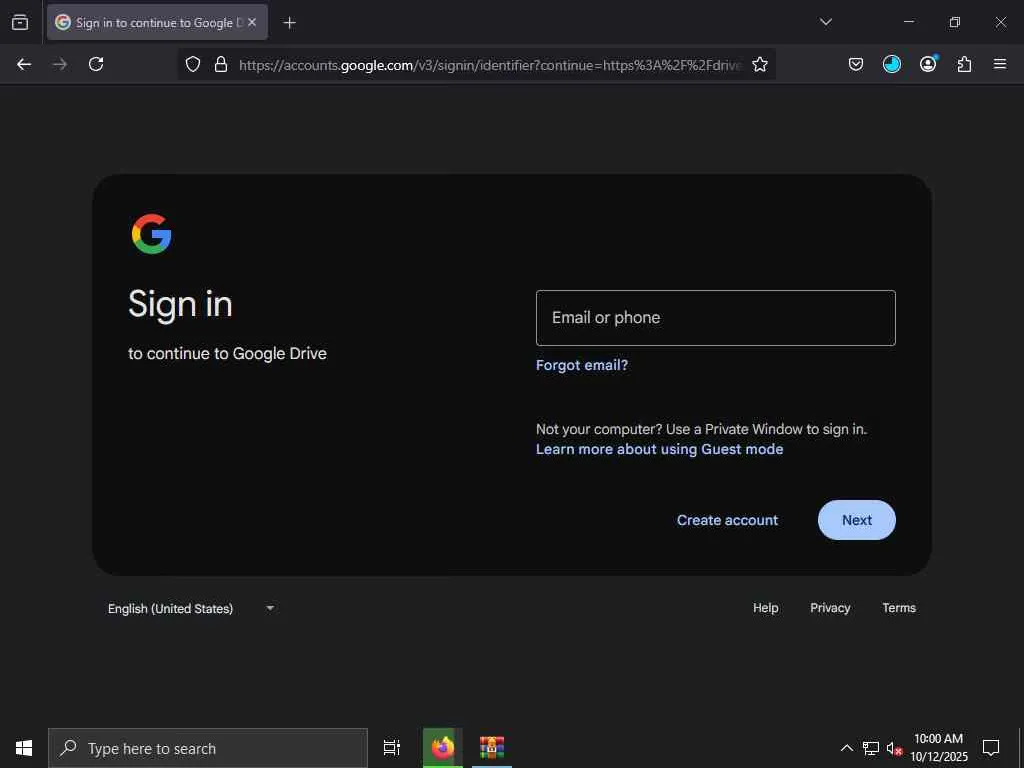Focus the Email or phone field
The width and height of the screenshot is (1024, 768).
click(716, 318)
